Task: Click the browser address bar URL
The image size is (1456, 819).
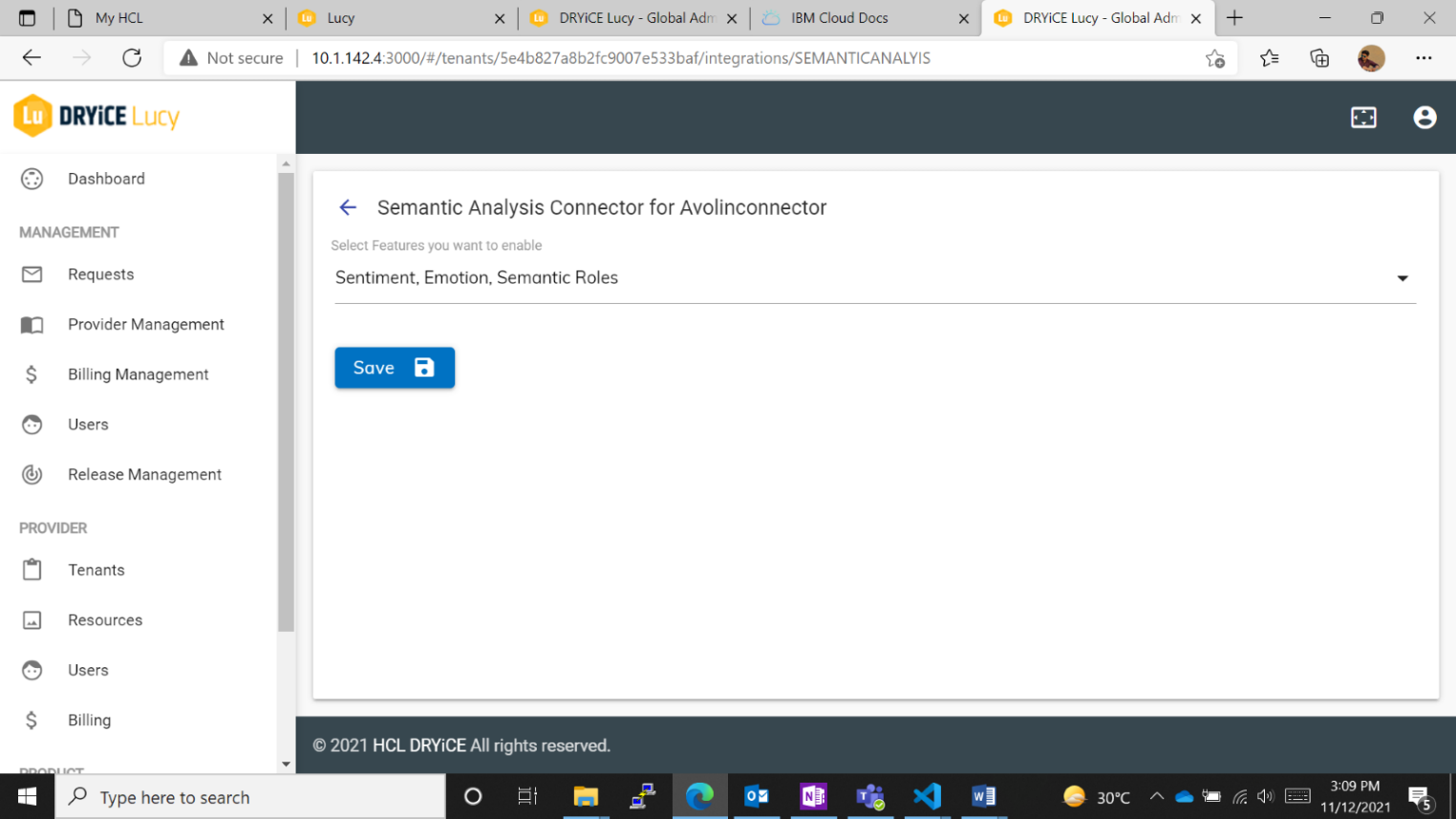Action: (621, 58)
